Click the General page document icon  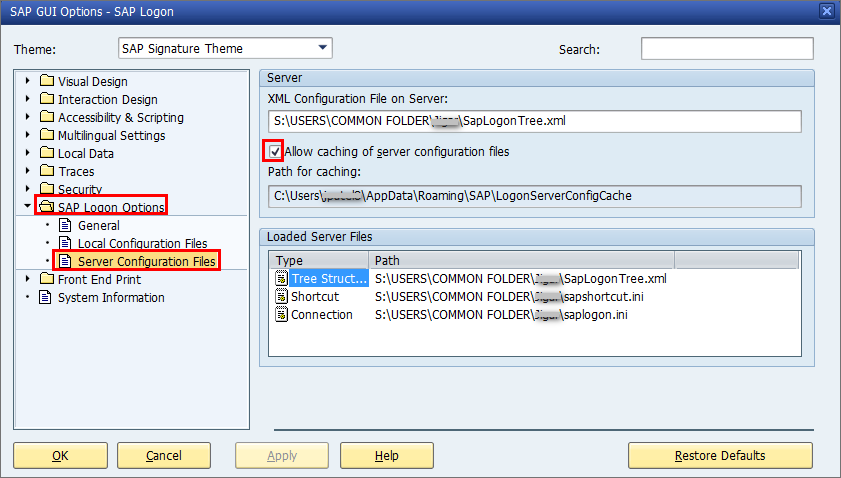(65, 225)
